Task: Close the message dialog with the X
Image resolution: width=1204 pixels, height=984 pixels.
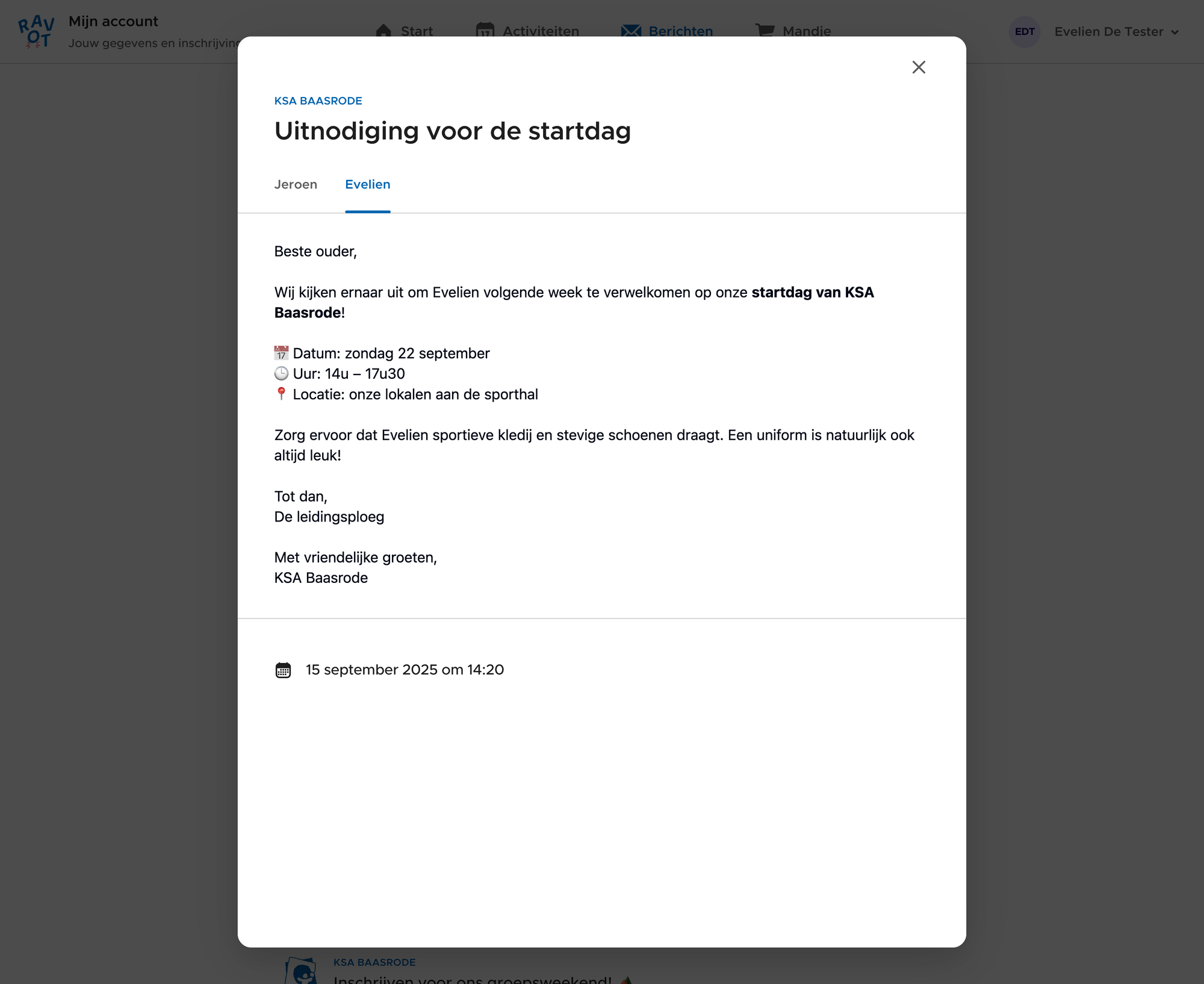Action: (918, 67)
